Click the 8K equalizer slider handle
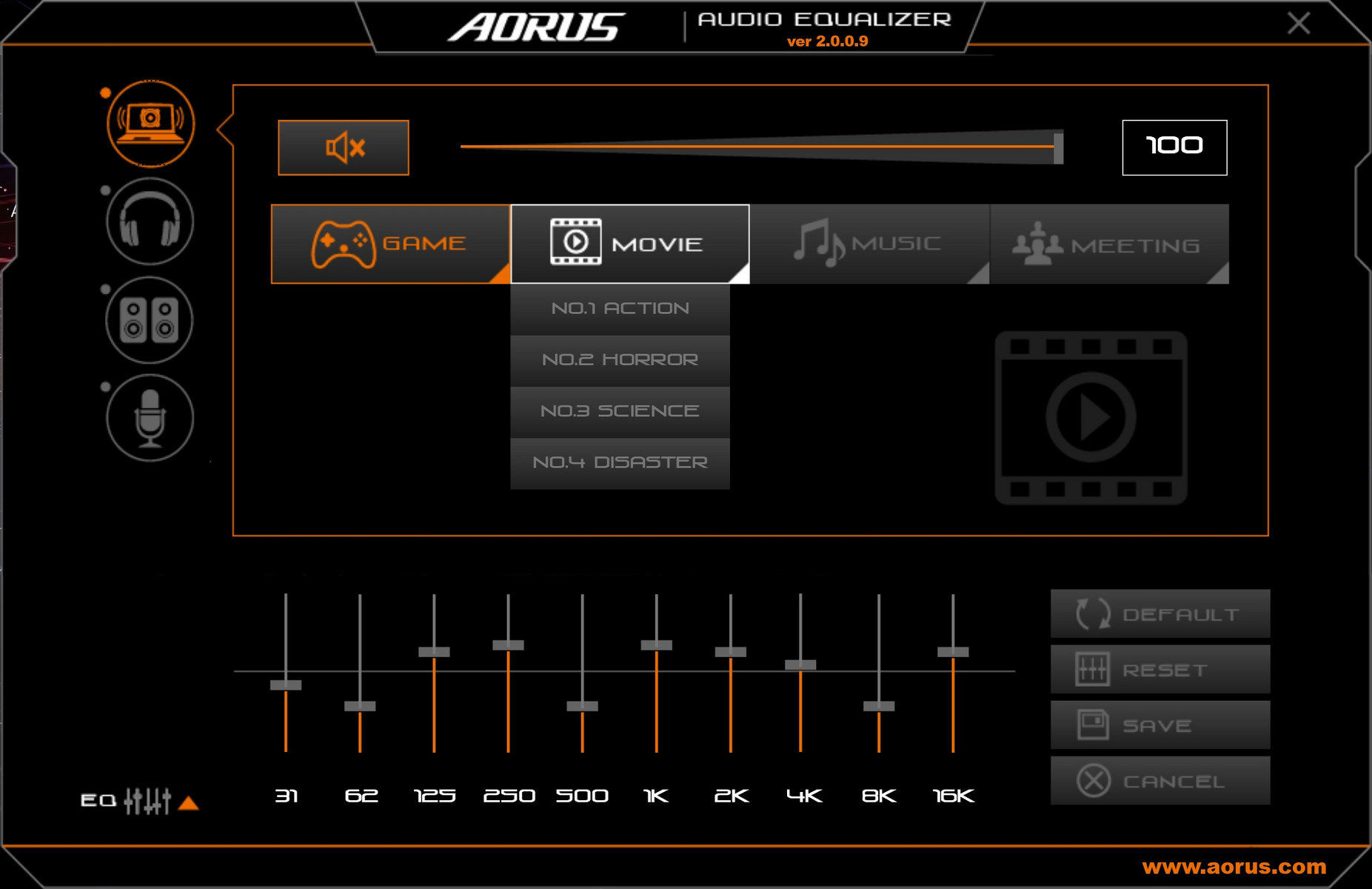Viewport: 1372px width, 889px height. 879,706
